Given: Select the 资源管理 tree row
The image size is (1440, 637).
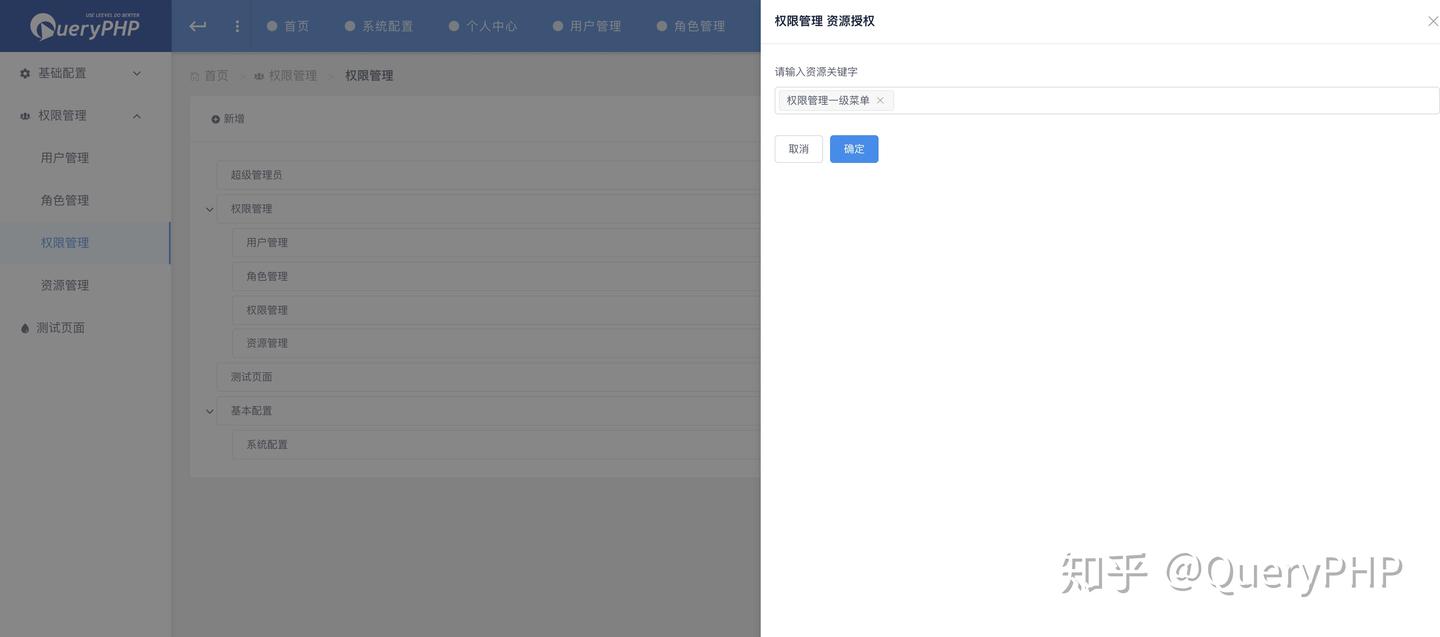Looking at the screenshot, I should coord(497,343).
